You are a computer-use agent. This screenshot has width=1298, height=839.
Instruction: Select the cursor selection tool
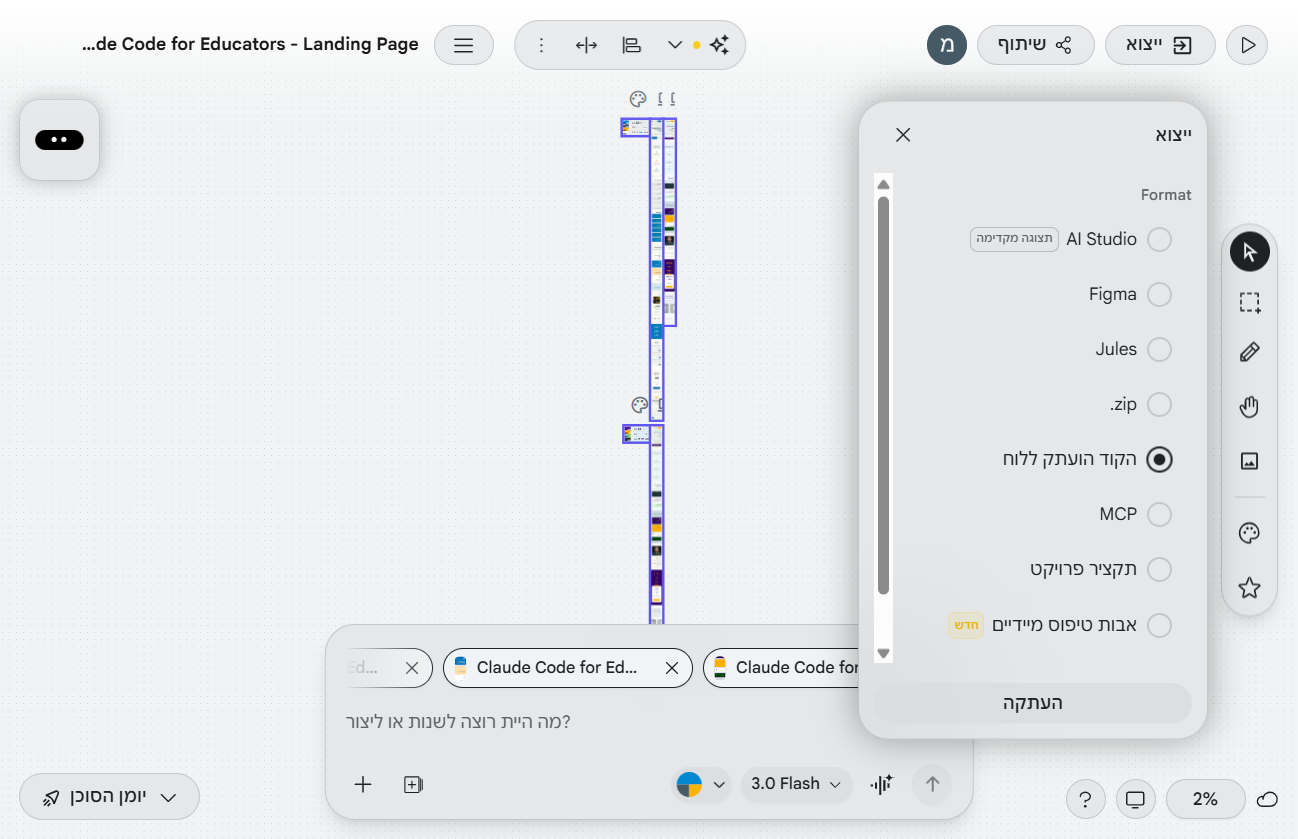coord(1249,251)
